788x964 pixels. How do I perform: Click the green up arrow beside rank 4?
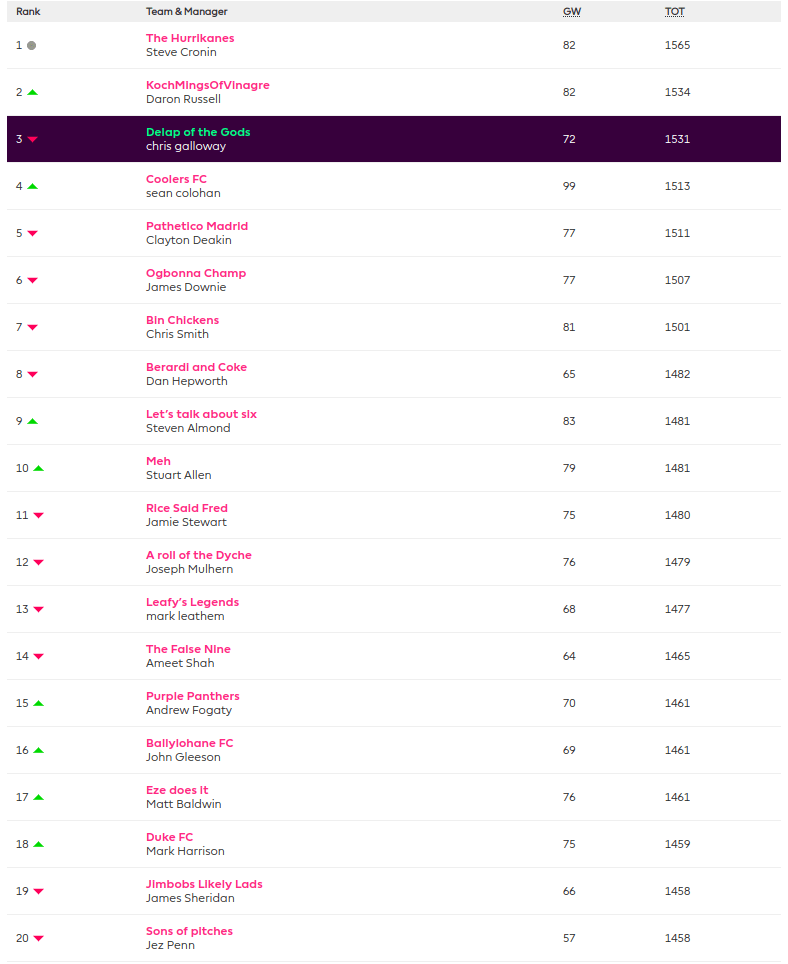point(32,187)
